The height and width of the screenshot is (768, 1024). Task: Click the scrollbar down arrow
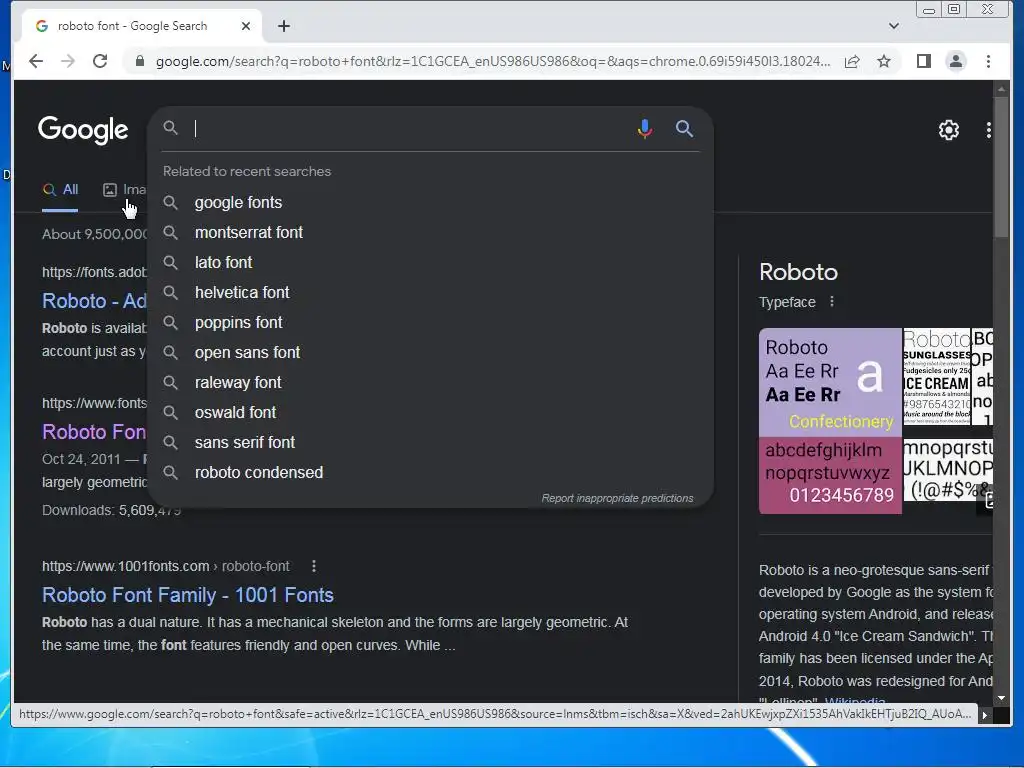(1002, 698)
